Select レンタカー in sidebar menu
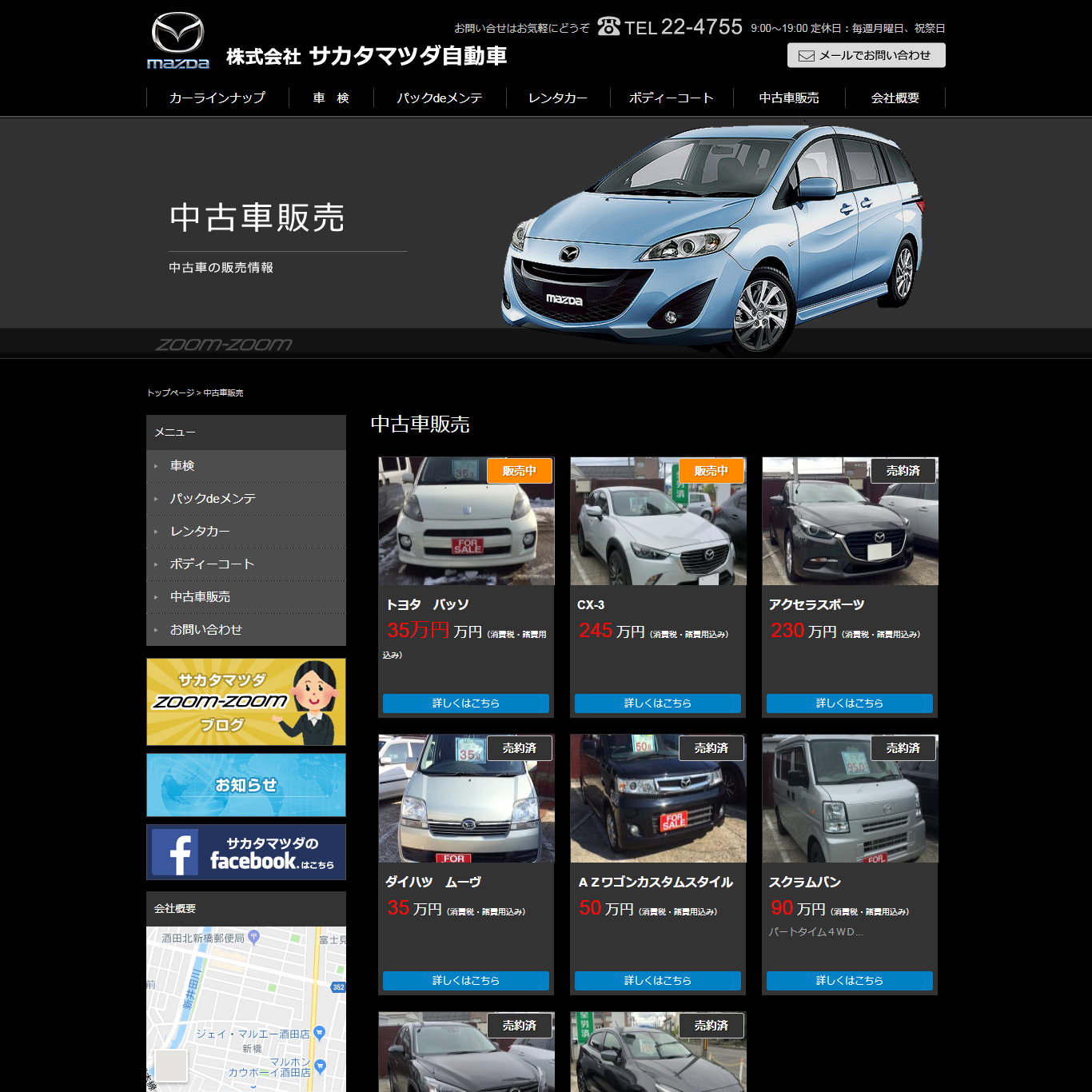The image size is (1092, 1092). point(246,531)
